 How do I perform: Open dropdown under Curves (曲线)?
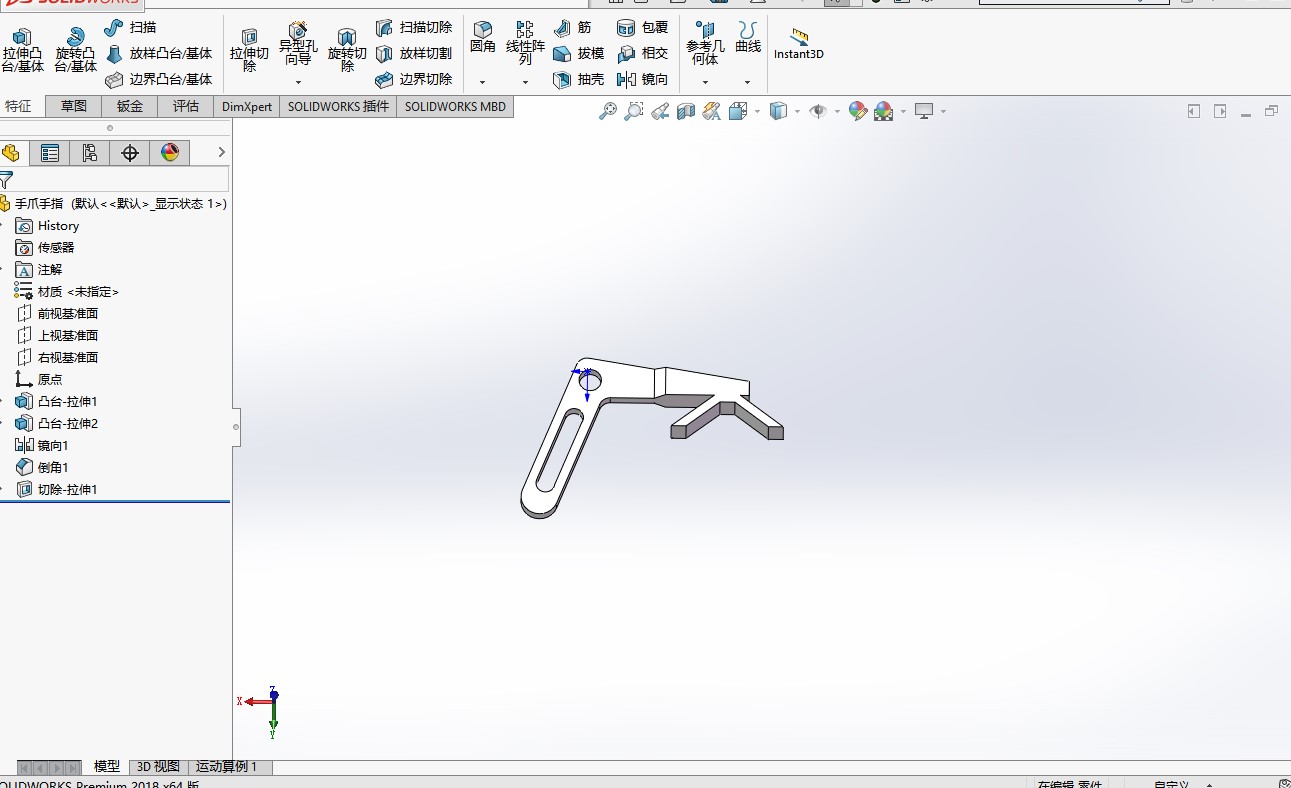tap(748, 82)
